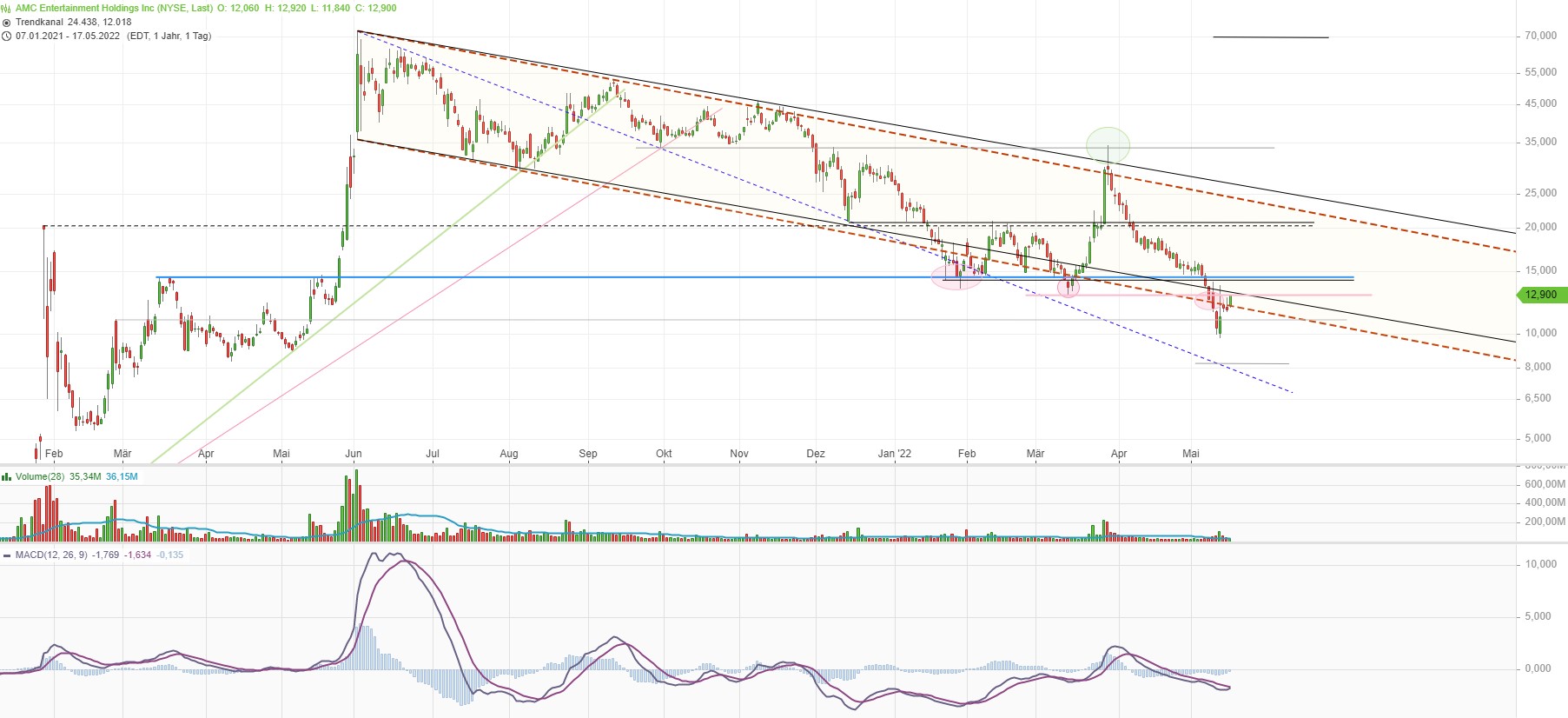Click the volume average value 36,15M
The height and width of the screenshot is (718, 1568).
point(122,477)
